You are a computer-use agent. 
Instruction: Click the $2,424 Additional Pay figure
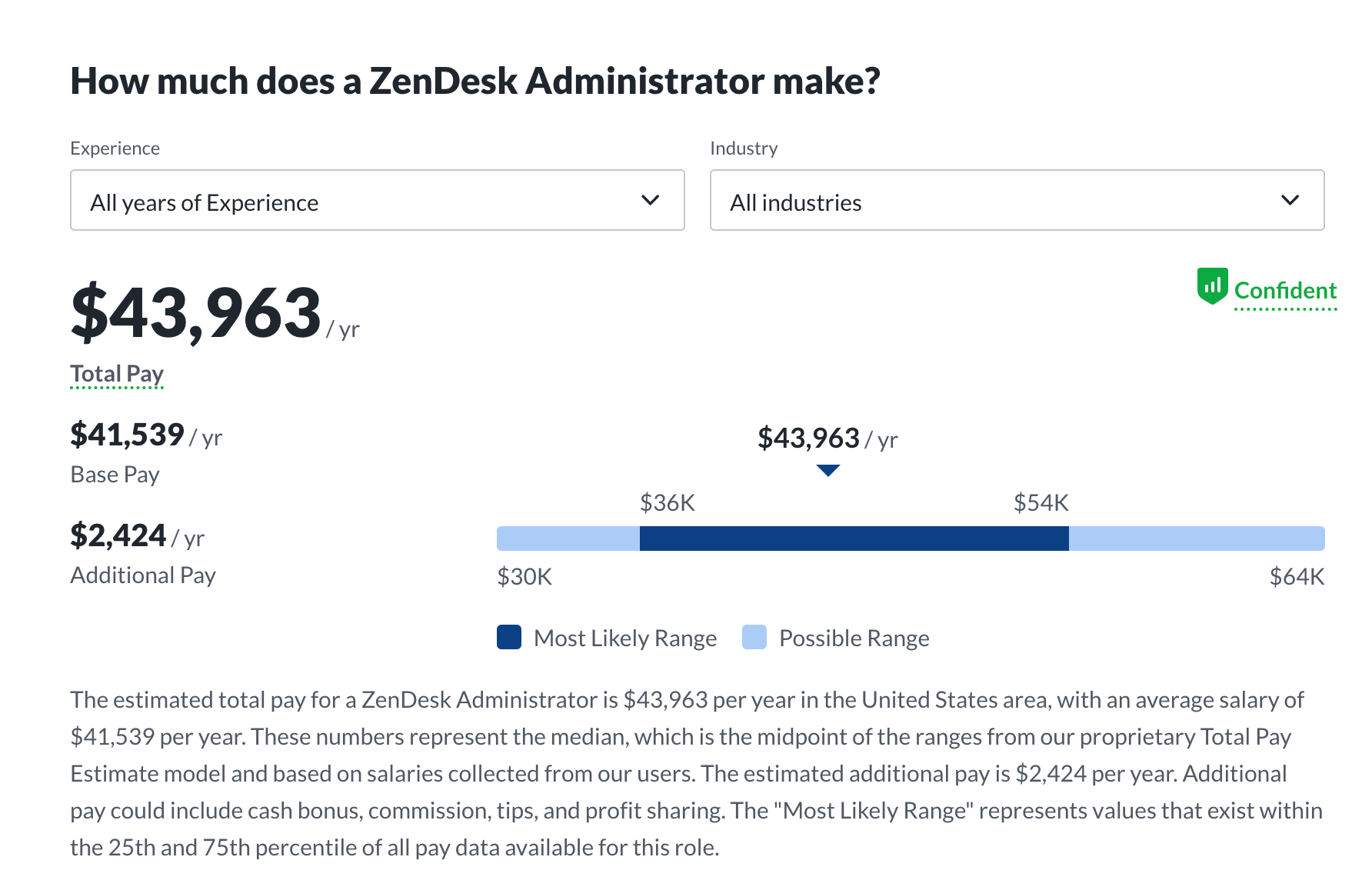point(118,536)
